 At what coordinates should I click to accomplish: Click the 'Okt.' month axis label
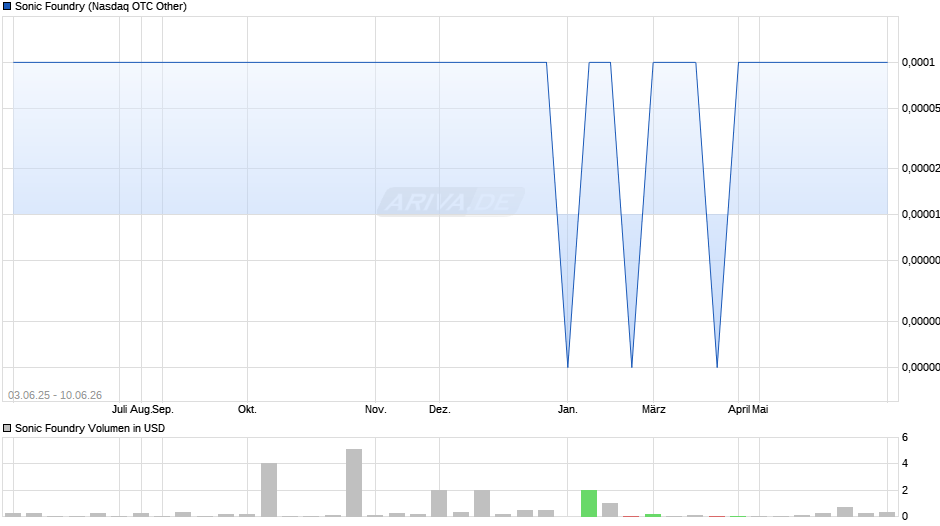click(247, 410)
